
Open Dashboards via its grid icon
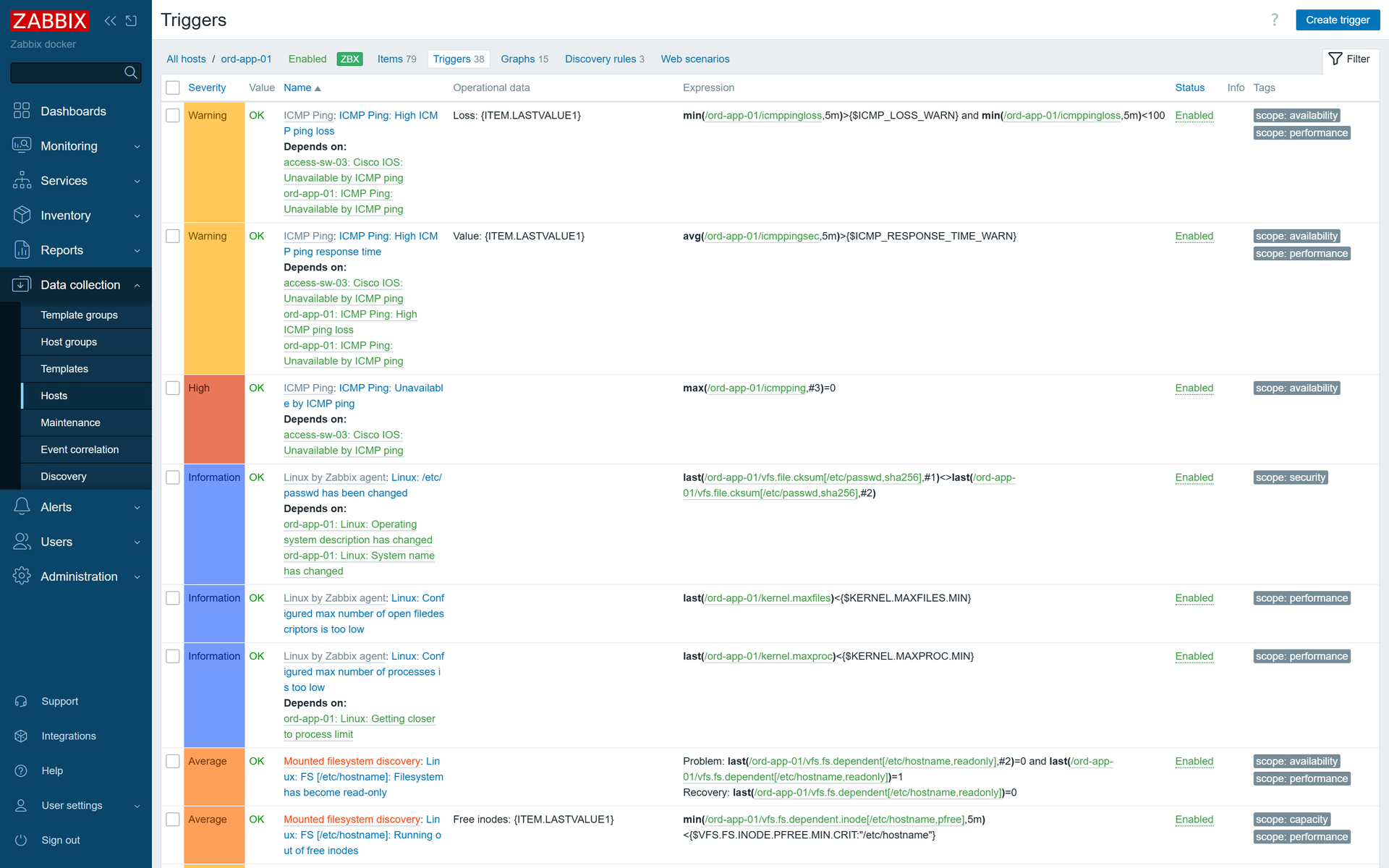pos(22,111)
